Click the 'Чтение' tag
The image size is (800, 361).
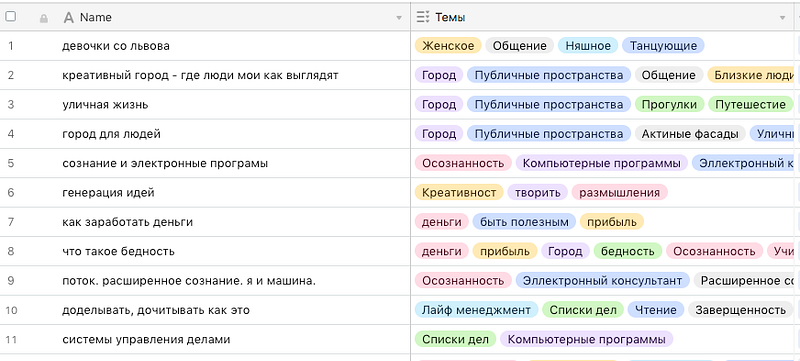(656, 310)
